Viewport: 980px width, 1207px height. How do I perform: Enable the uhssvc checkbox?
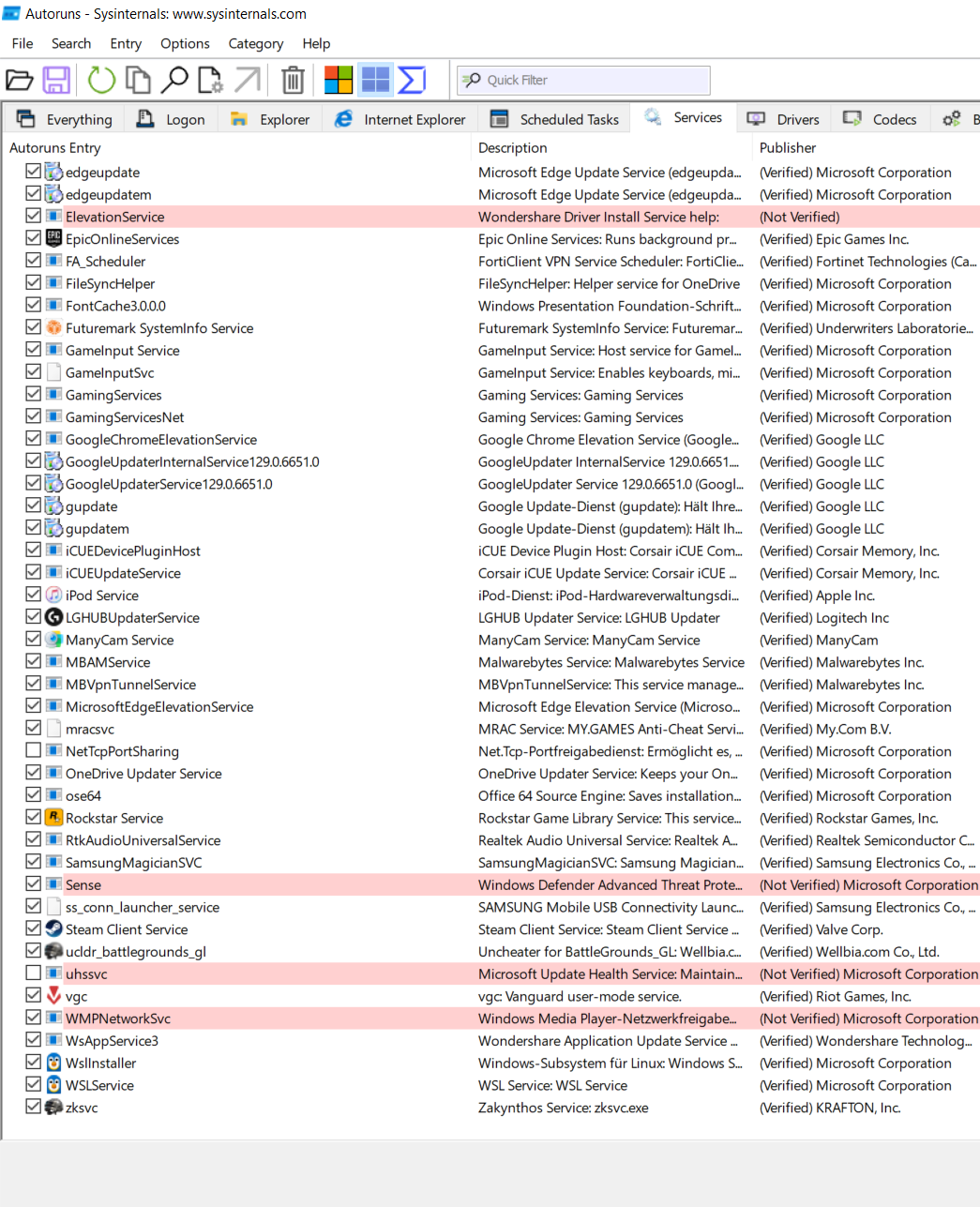pyautogui.click(x=34, y=973)
